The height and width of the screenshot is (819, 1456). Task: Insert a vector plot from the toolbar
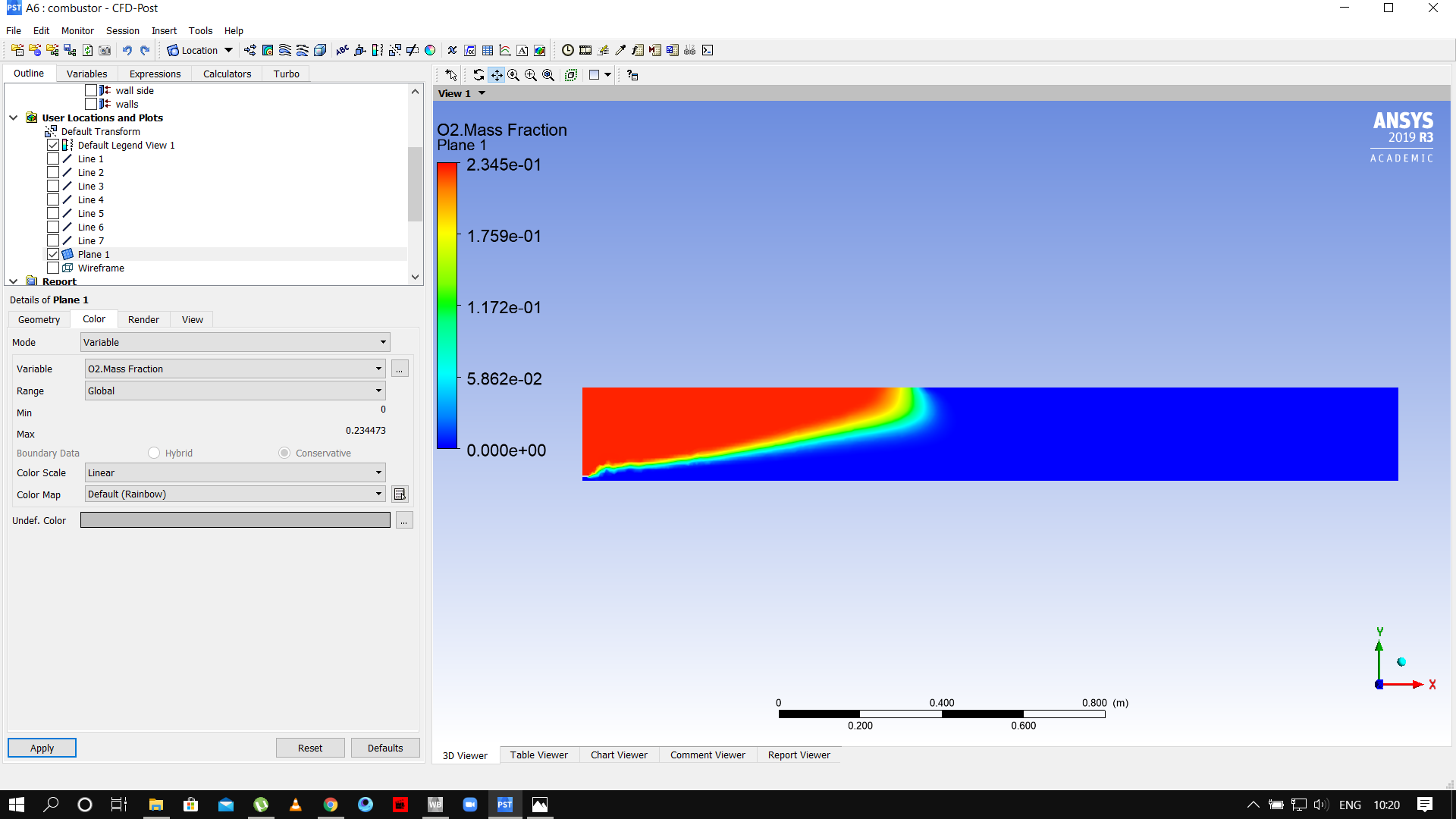pyautogui.click(x=249, y=50)
